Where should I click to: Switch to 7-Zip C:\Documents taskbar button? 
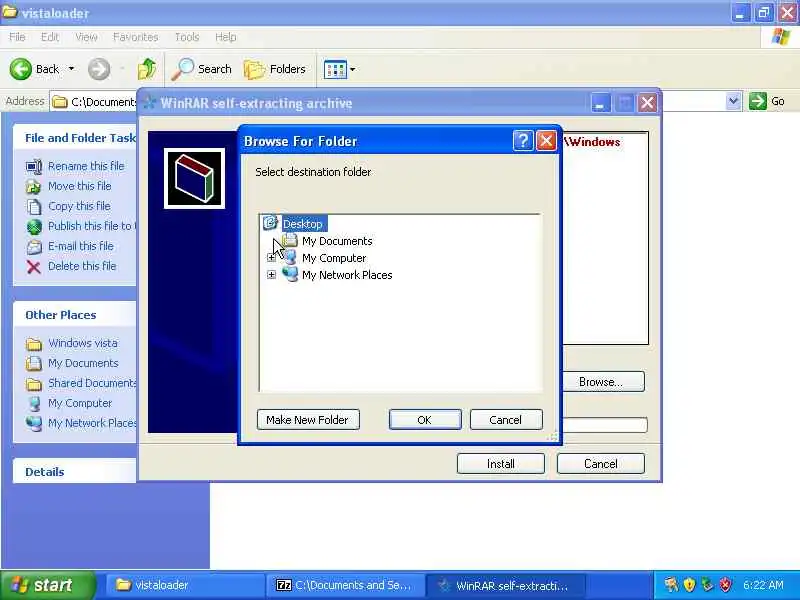tap(344, 585)
